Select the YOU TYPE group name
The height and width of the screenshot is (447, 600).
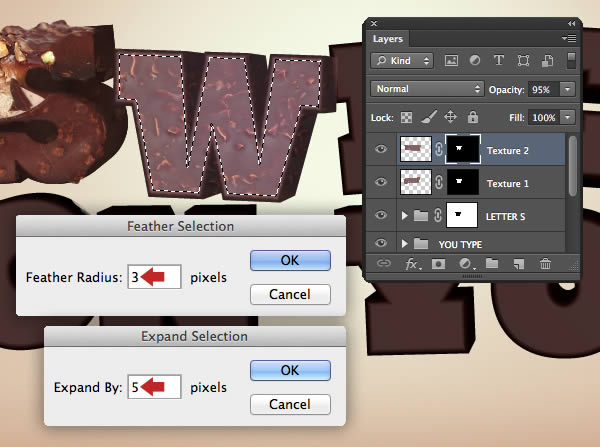point(460,245)
